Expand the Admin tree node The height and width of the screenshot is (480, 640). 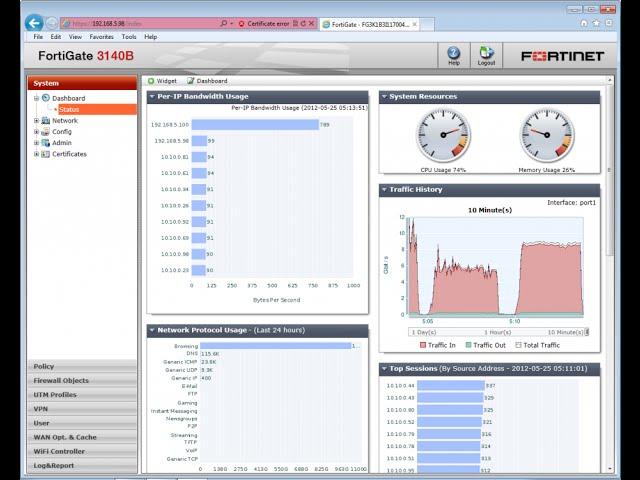coord(36,143)
